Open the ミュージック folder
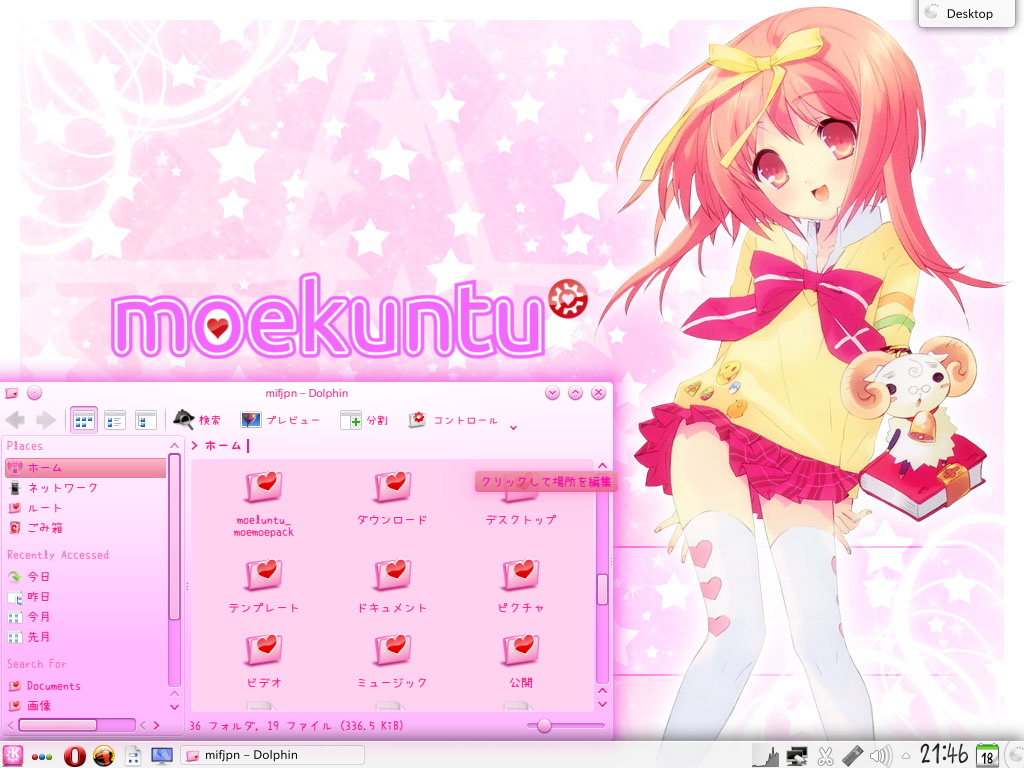 pos(392,661)
